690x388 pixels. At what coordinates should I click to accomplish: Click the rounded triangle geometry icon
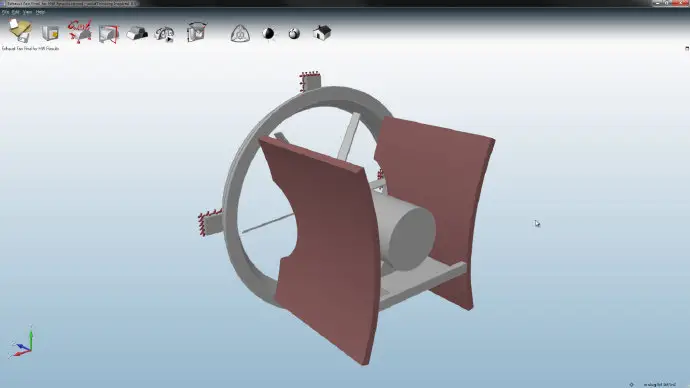pyautogui.click(x=240, y=33)
